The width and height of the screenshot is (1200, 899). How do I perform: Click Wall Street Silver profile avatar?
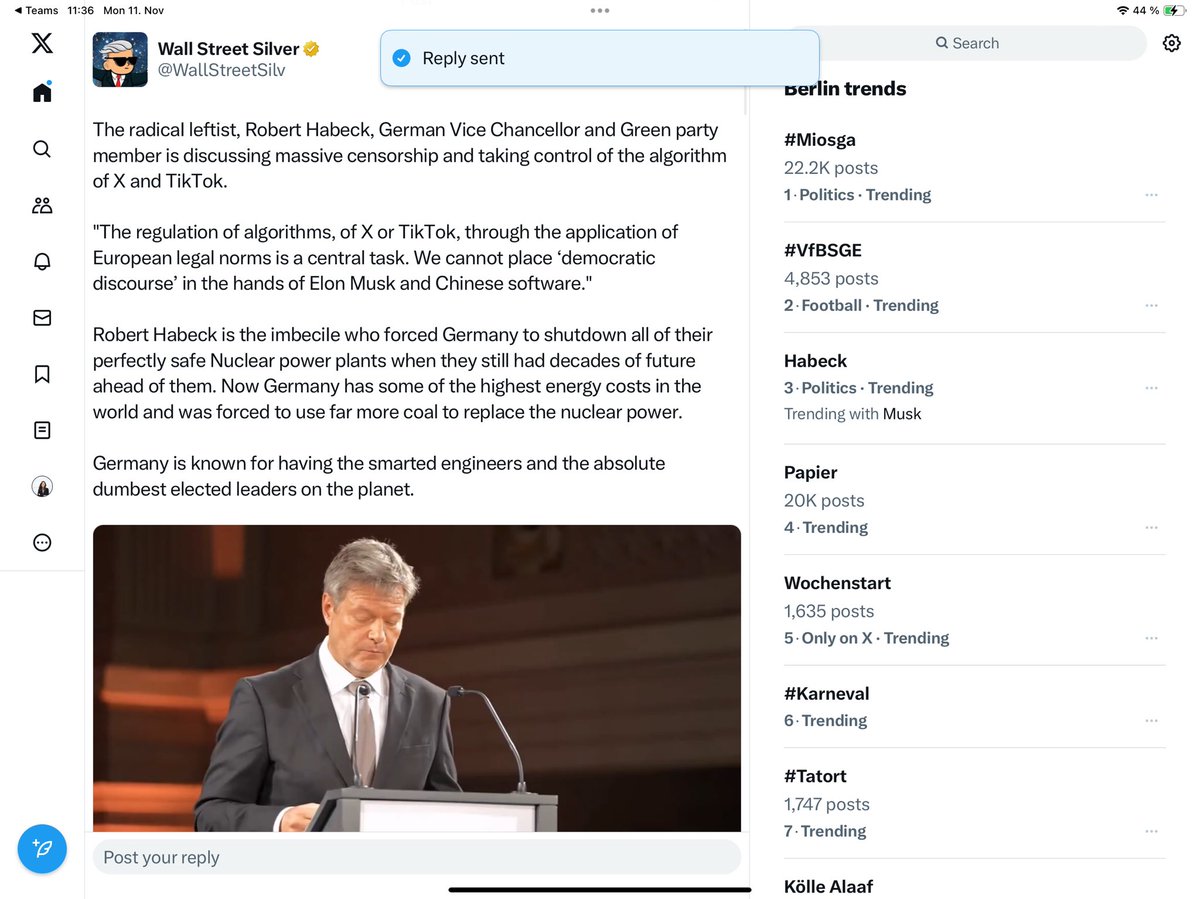[x=120, y=59]
